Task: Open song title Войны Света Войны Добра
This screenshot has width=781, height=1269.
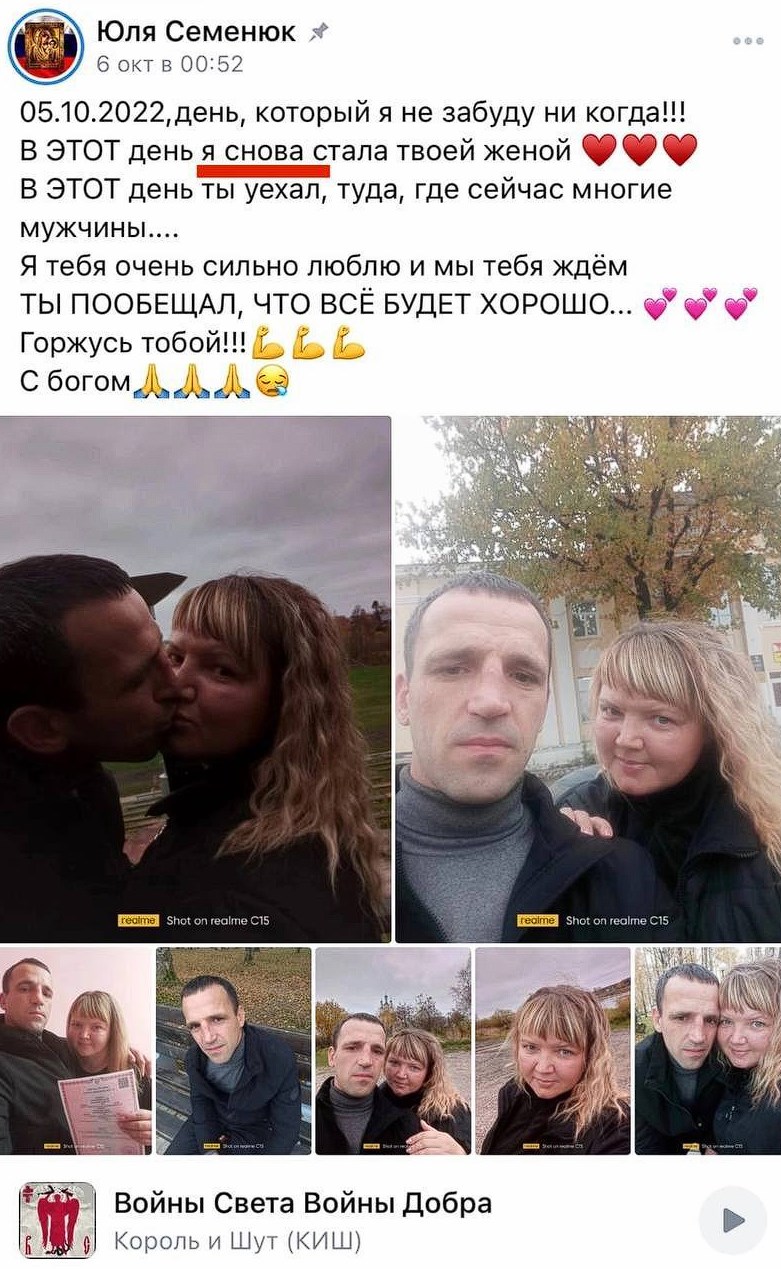Action: pyautogui.click(x=303, y=1202)
